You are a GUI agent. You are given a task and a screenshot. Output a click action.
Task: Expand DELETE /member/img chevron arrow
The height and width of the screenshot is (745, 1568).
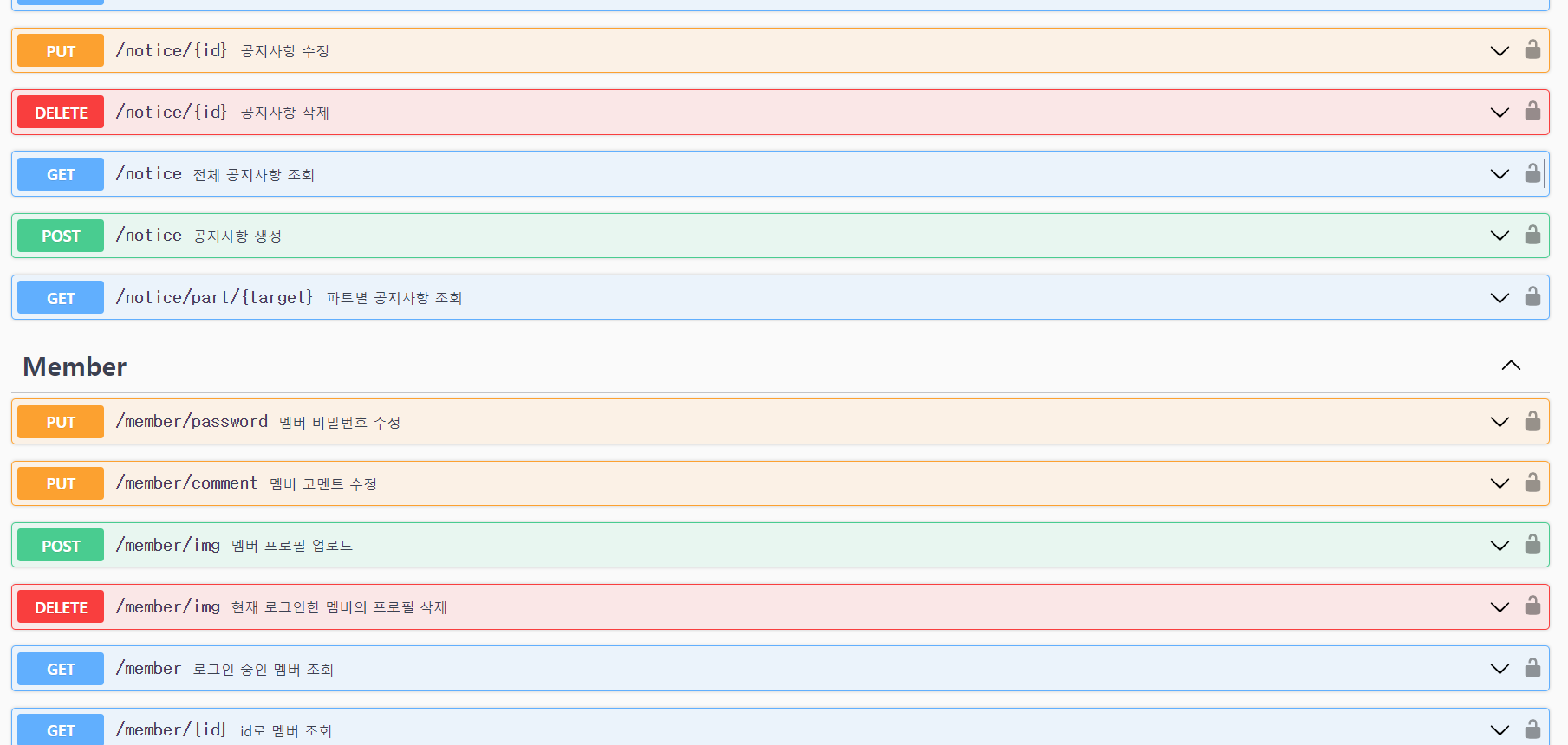1500,607
